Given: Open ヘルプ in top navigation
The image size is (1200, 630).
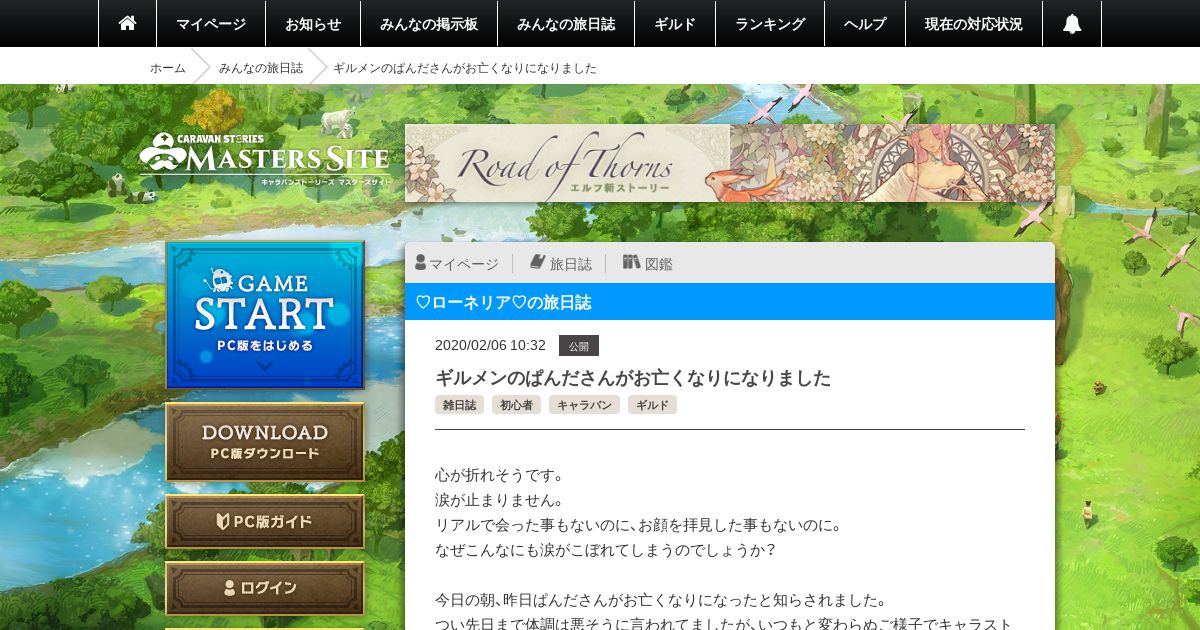Looking at the screenshot, I should [865, 23].
